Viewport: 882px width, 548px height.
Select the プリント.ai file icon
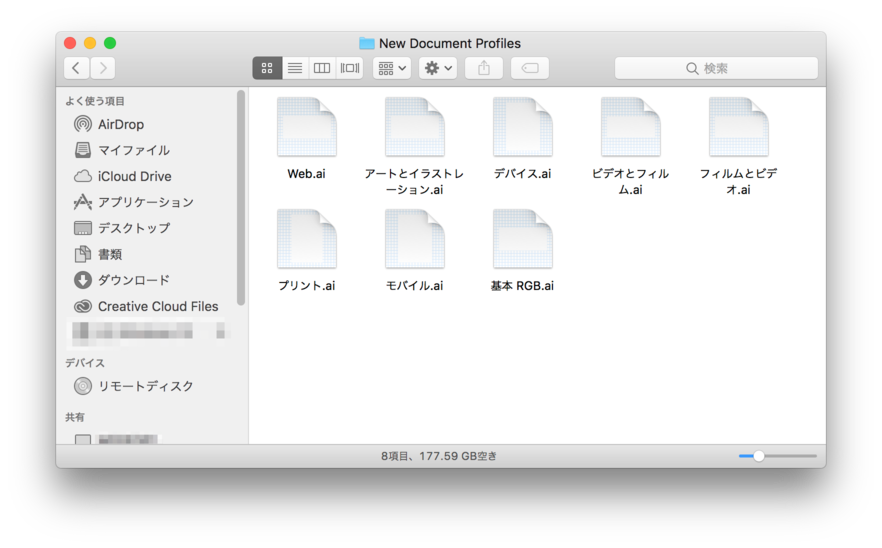point(307,239)
